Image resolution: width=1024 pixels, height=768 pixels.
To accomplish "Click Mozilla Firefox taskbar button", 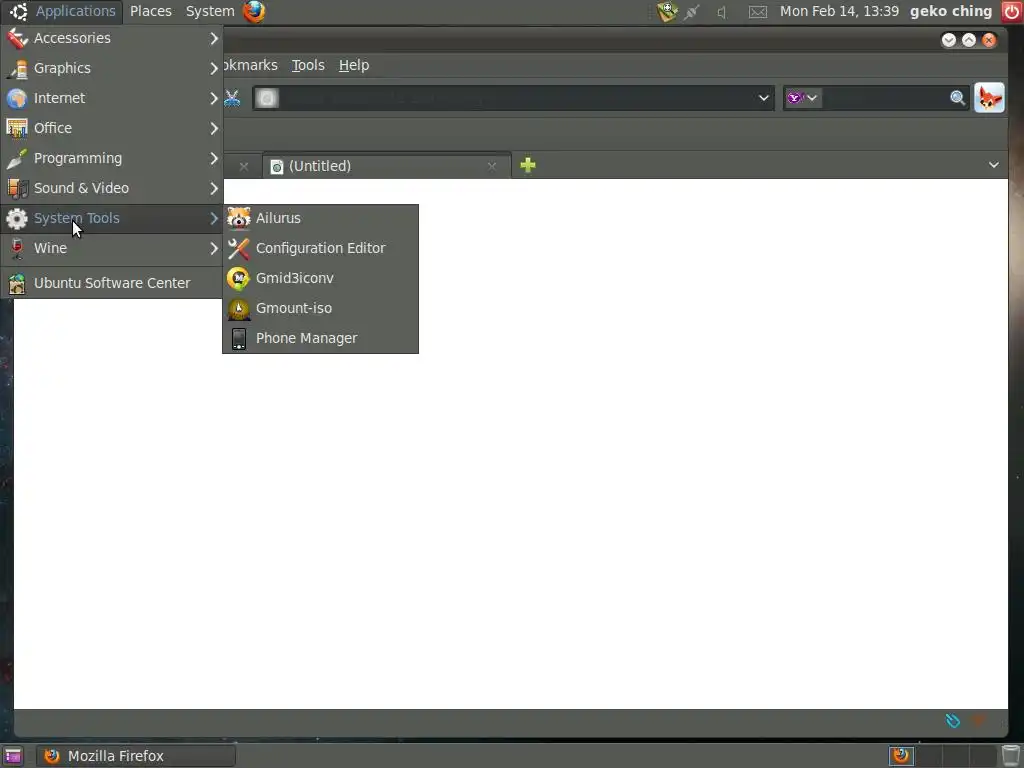I will [x=135, y=756].
